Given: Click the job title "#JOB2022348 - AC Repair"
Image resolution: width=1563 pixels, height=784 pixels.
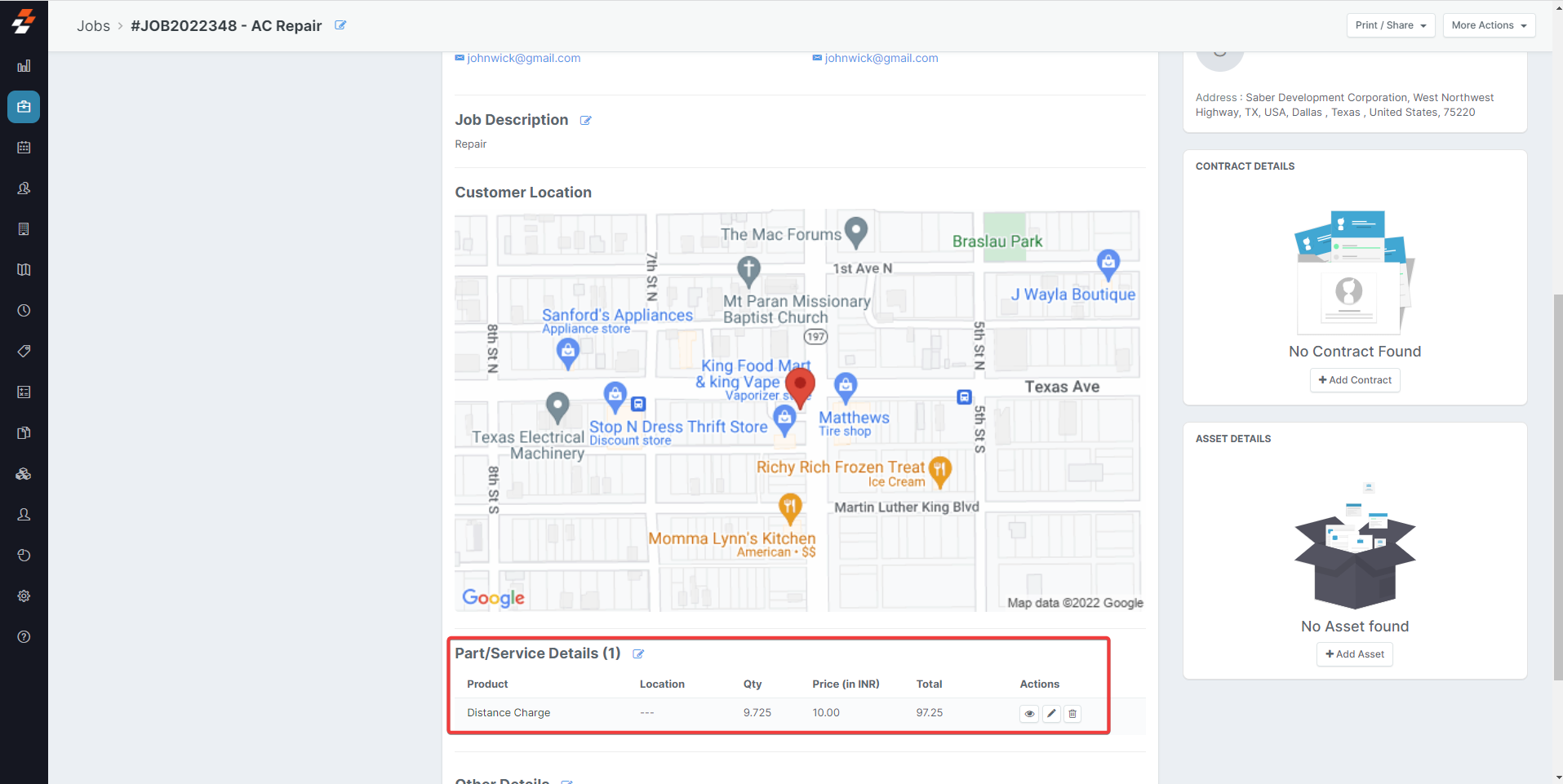Looking at the screenshot, I should [x=226, y=26].
